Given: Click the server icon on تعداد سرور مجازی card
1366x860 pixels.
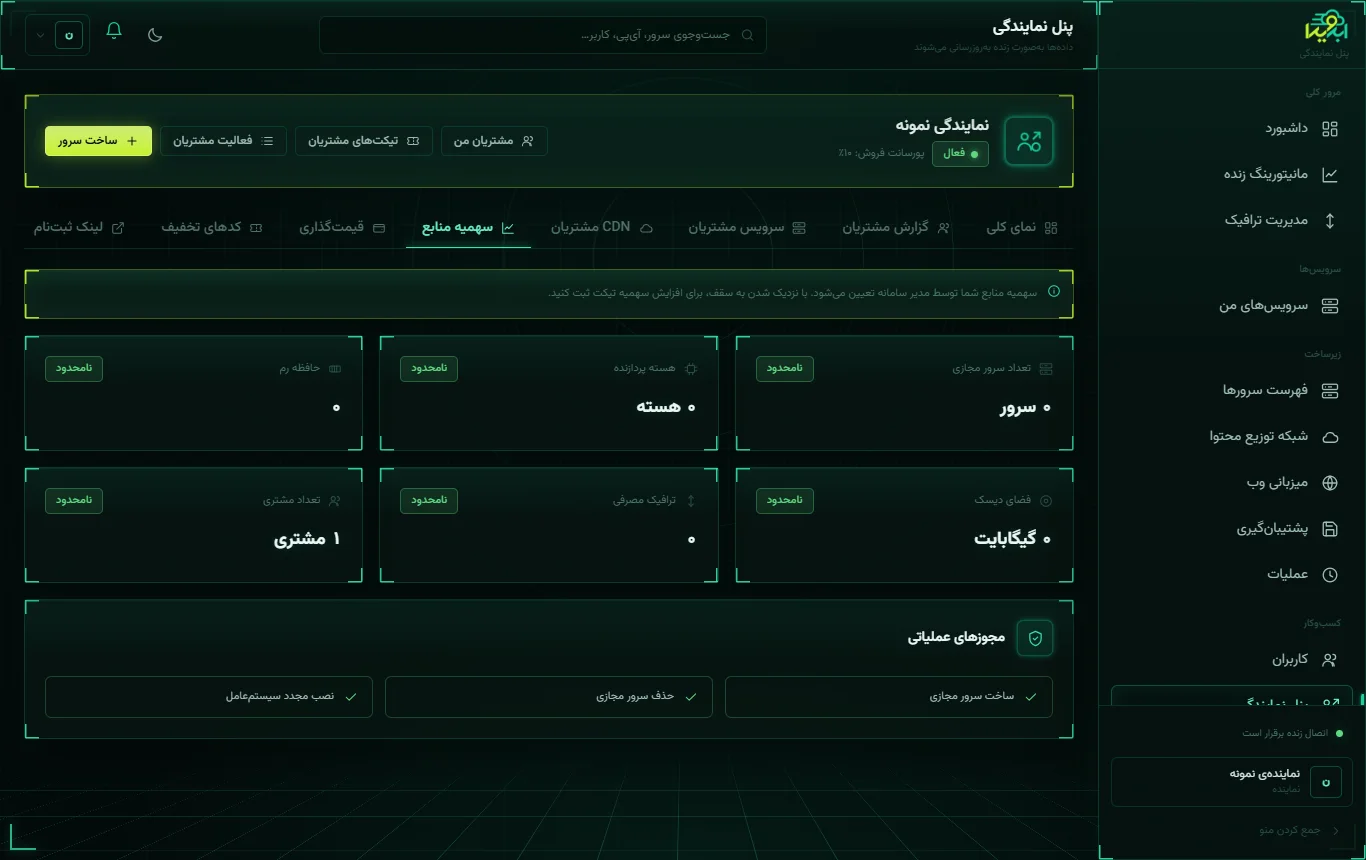Looking at the screenshot, I should click(1046, 369).
